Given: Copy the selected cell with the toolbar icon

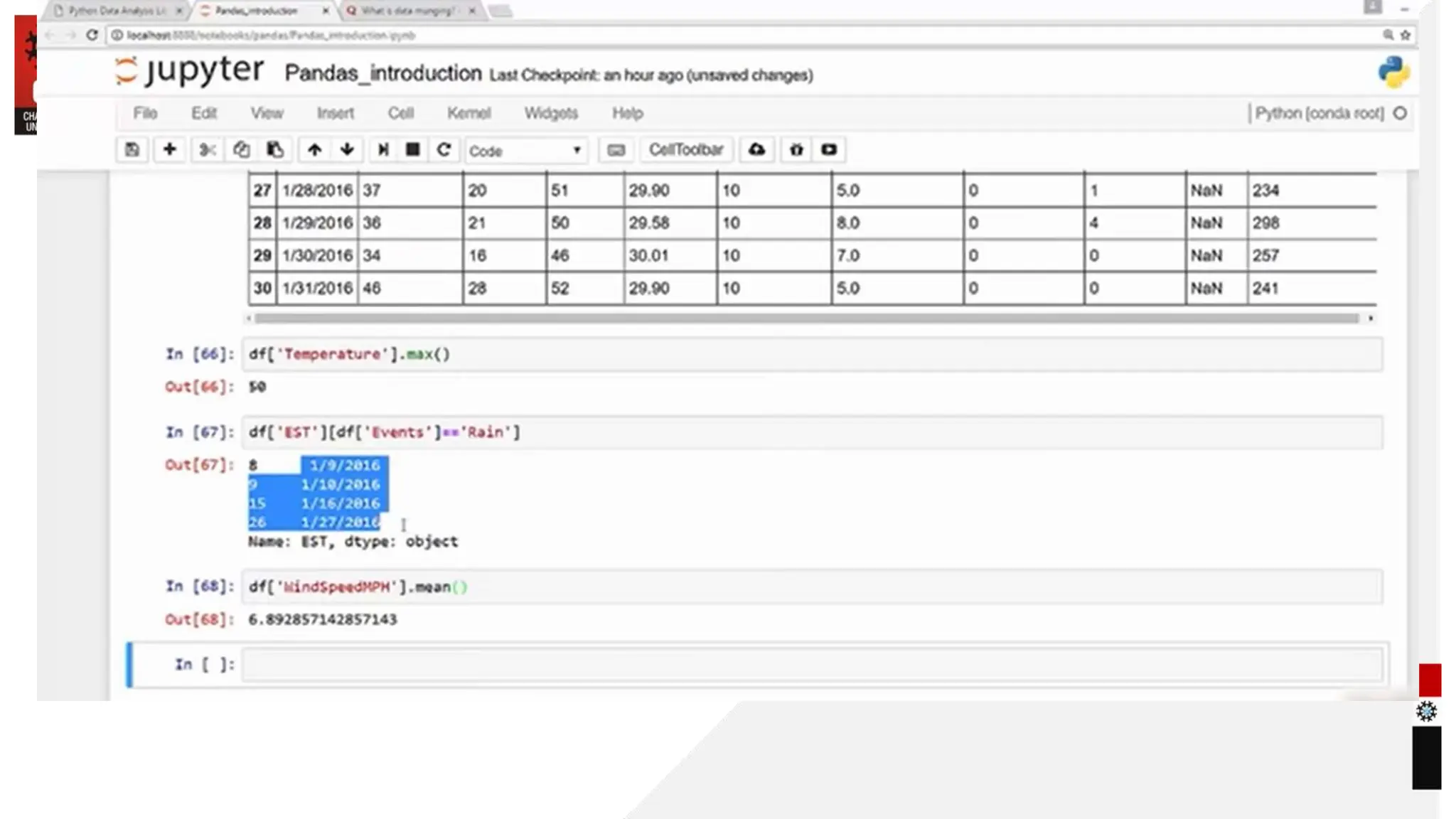Looking at the screenshot, I should click(x=241, y=150).
